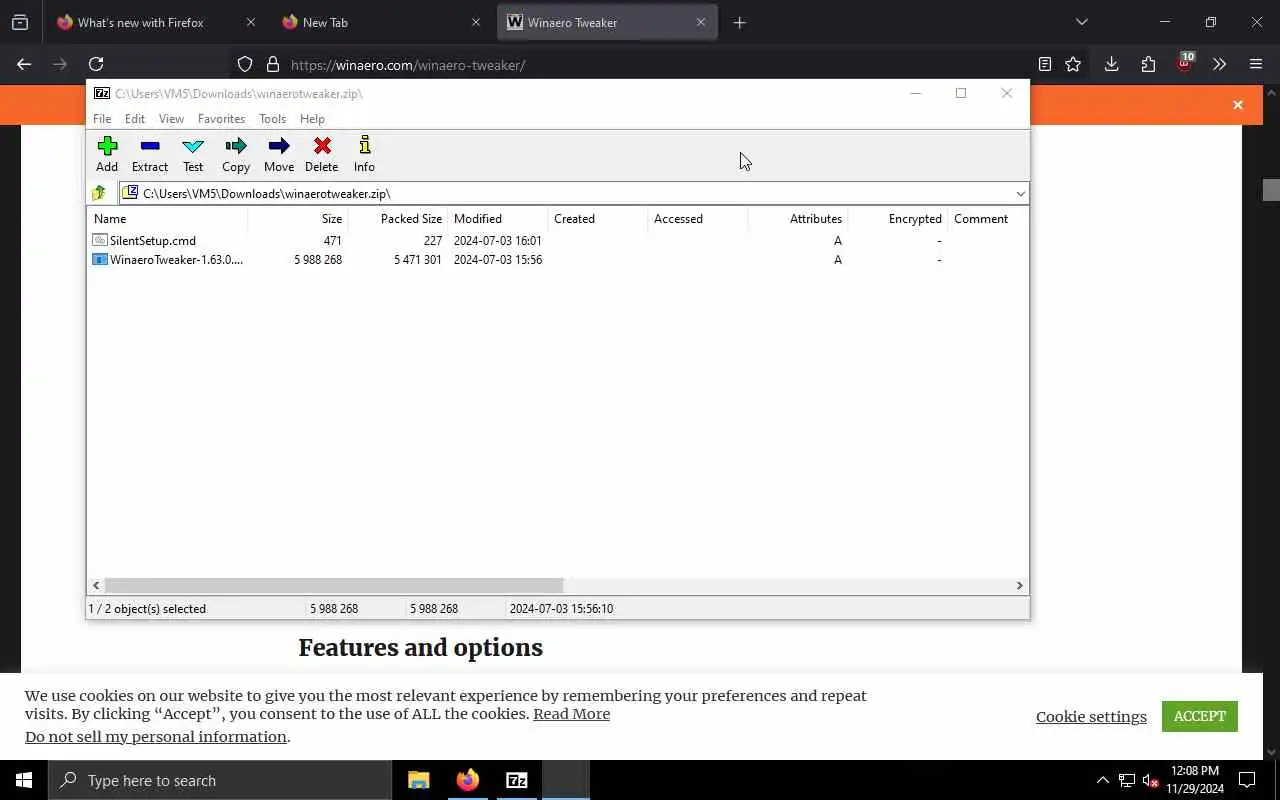This screenshot has height=800, width=1280.
Task: Click the Windows taskbar search box
Action: [220, 780]
